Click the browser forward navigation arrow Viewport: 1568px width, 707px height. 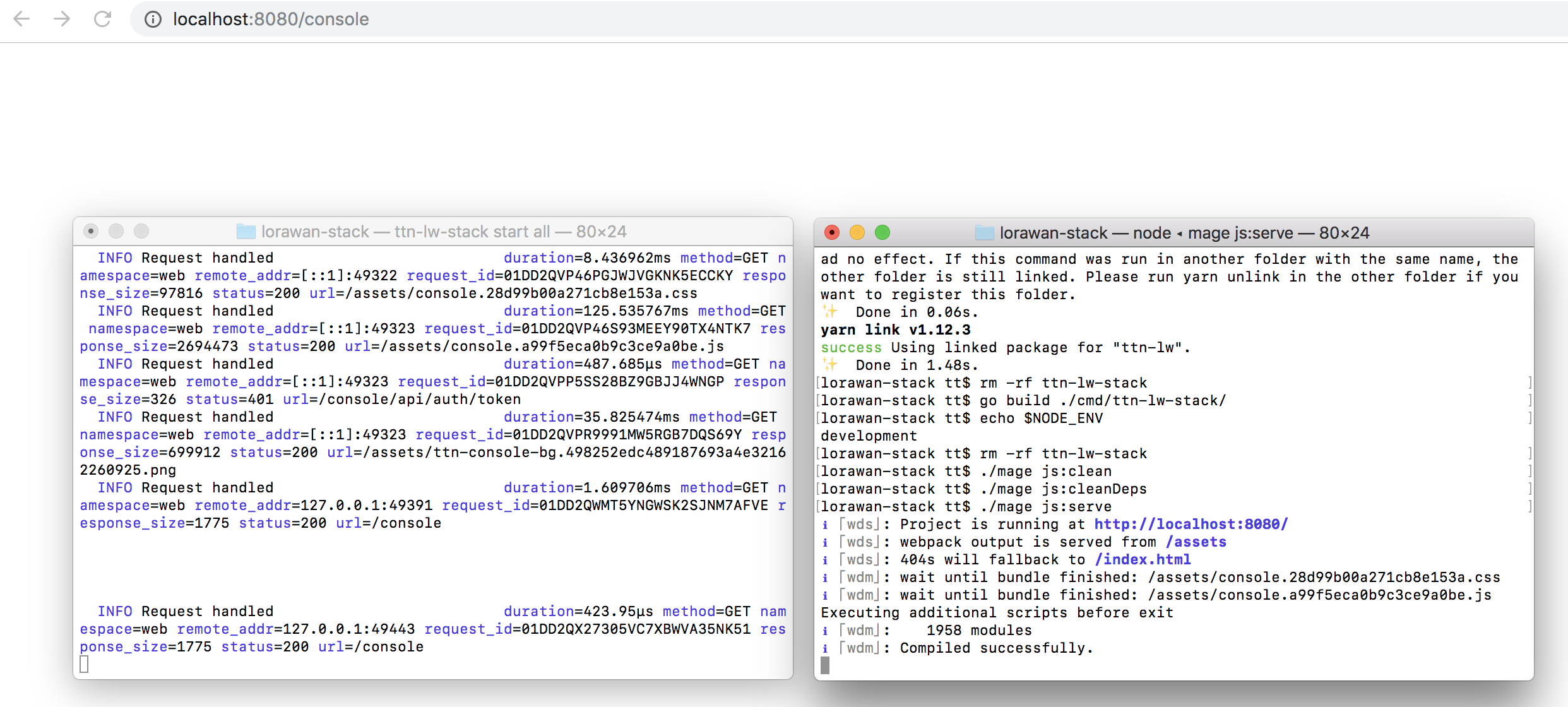click(62, 20)
